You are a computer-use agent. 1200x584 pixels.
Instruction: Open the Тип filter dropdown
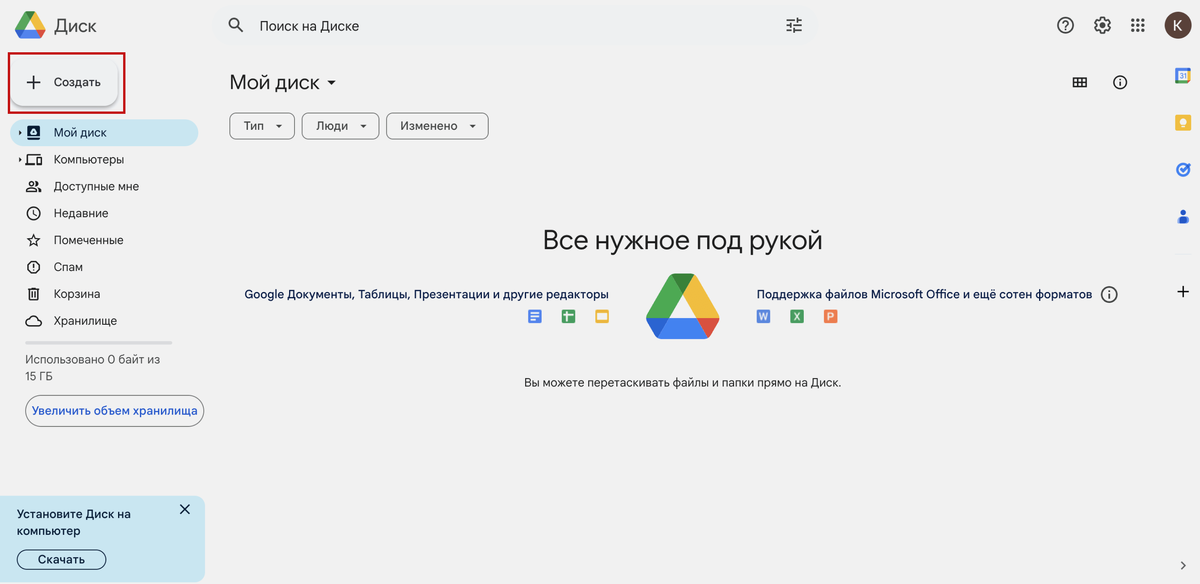pyautogui.click(x=262, y=126)
